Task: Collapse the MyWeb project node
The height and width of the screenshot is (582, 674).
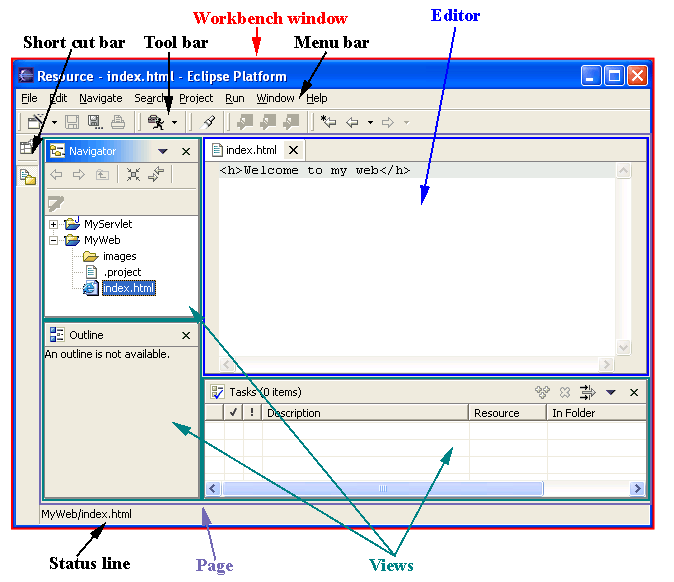Action: coord(54,240)
